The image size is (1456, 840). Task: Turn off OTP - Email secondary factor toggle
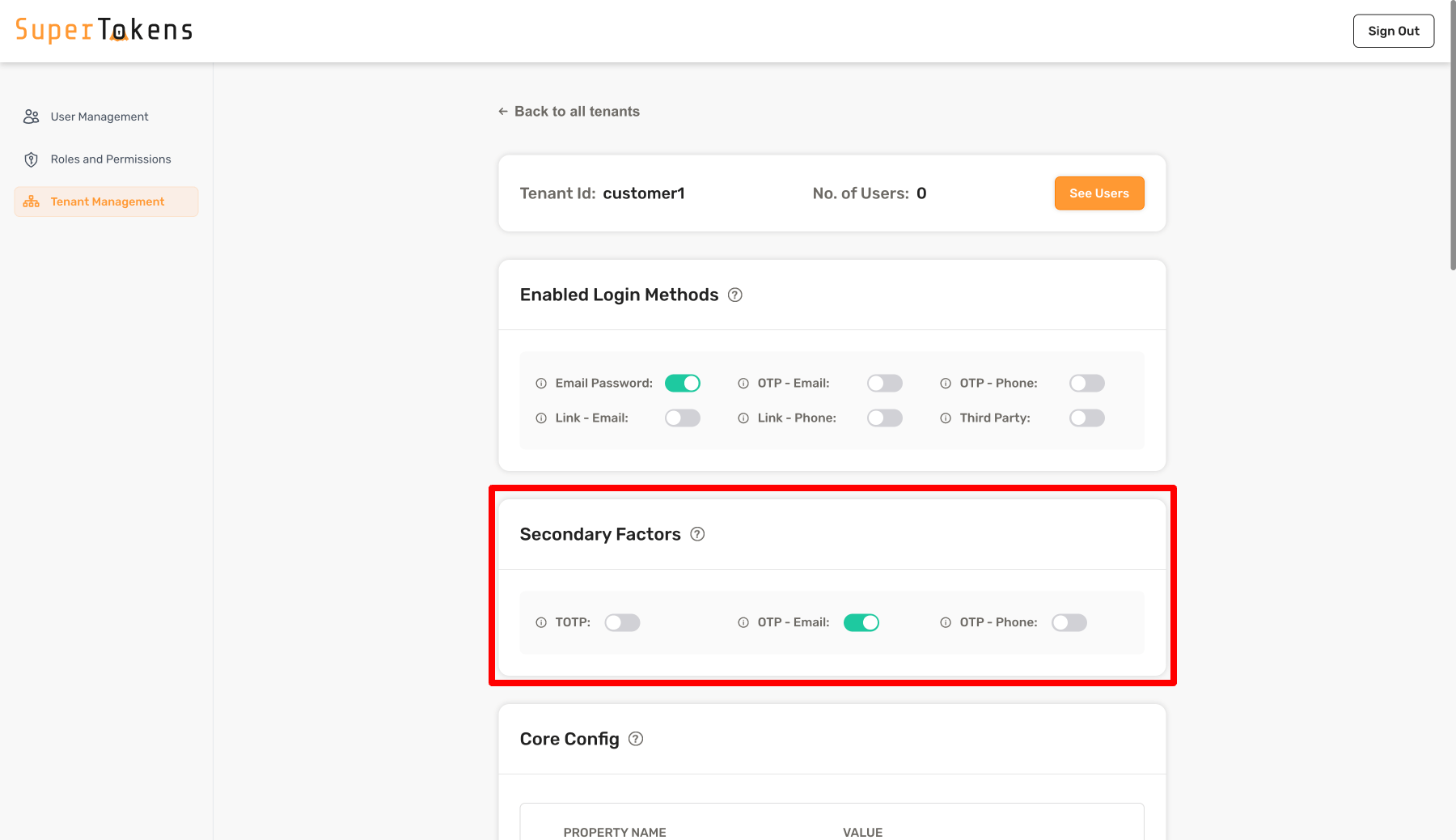(861, 623)
